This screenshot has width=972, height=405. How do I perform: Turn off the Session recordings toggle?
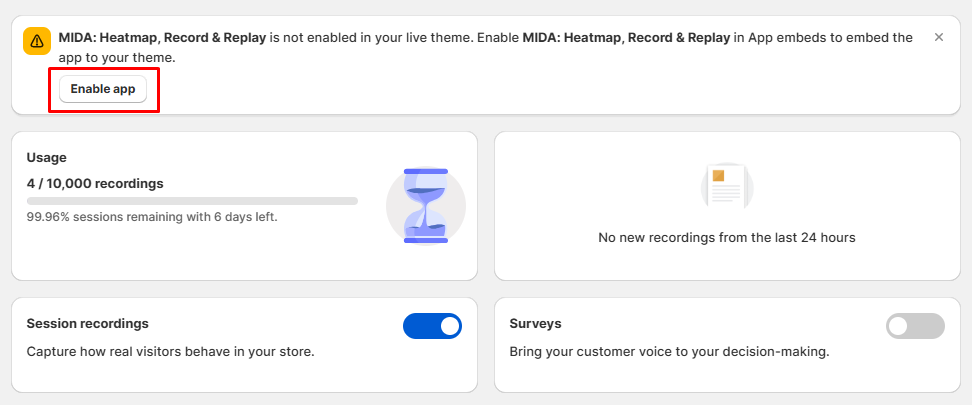pos(432,326)
